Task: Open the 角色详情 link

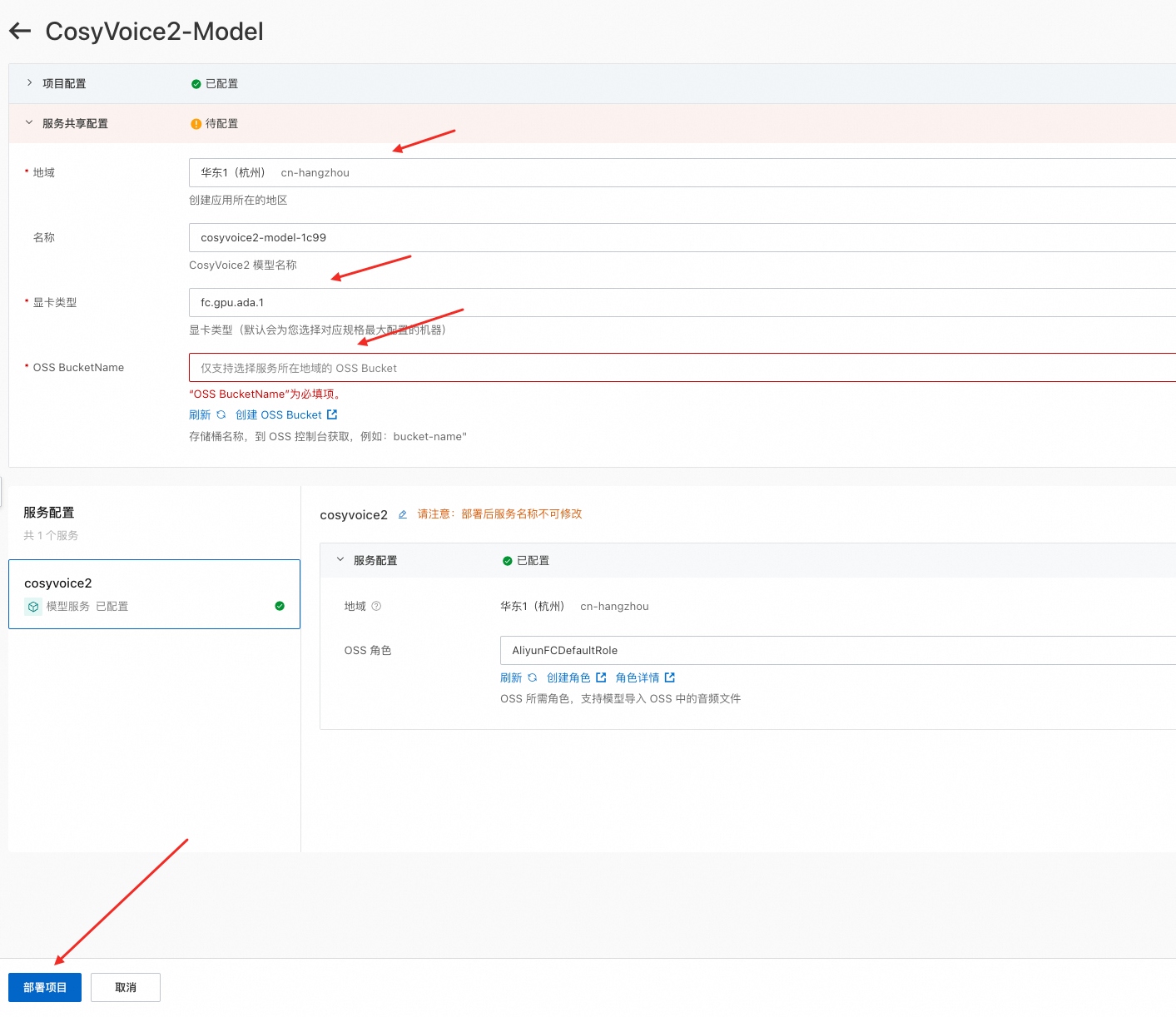Action: (638, 677)
